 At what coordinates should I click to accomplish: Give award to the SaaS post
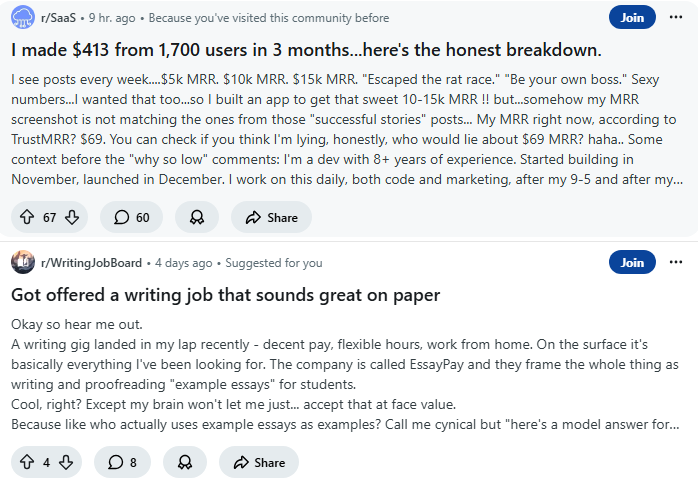point(197,217)
